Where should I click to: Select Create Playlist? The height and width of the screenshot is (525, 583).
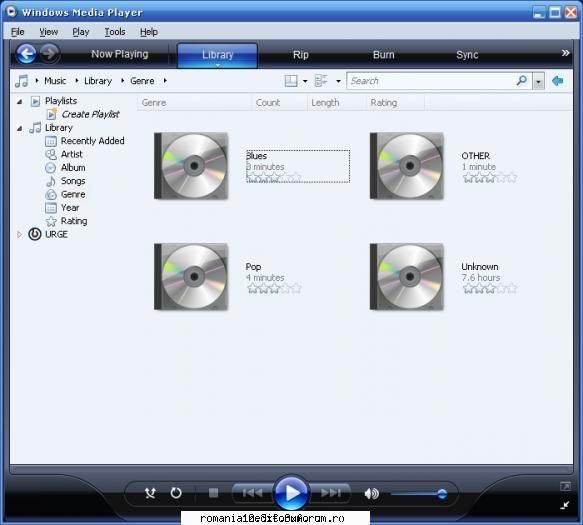coord(90,115)
